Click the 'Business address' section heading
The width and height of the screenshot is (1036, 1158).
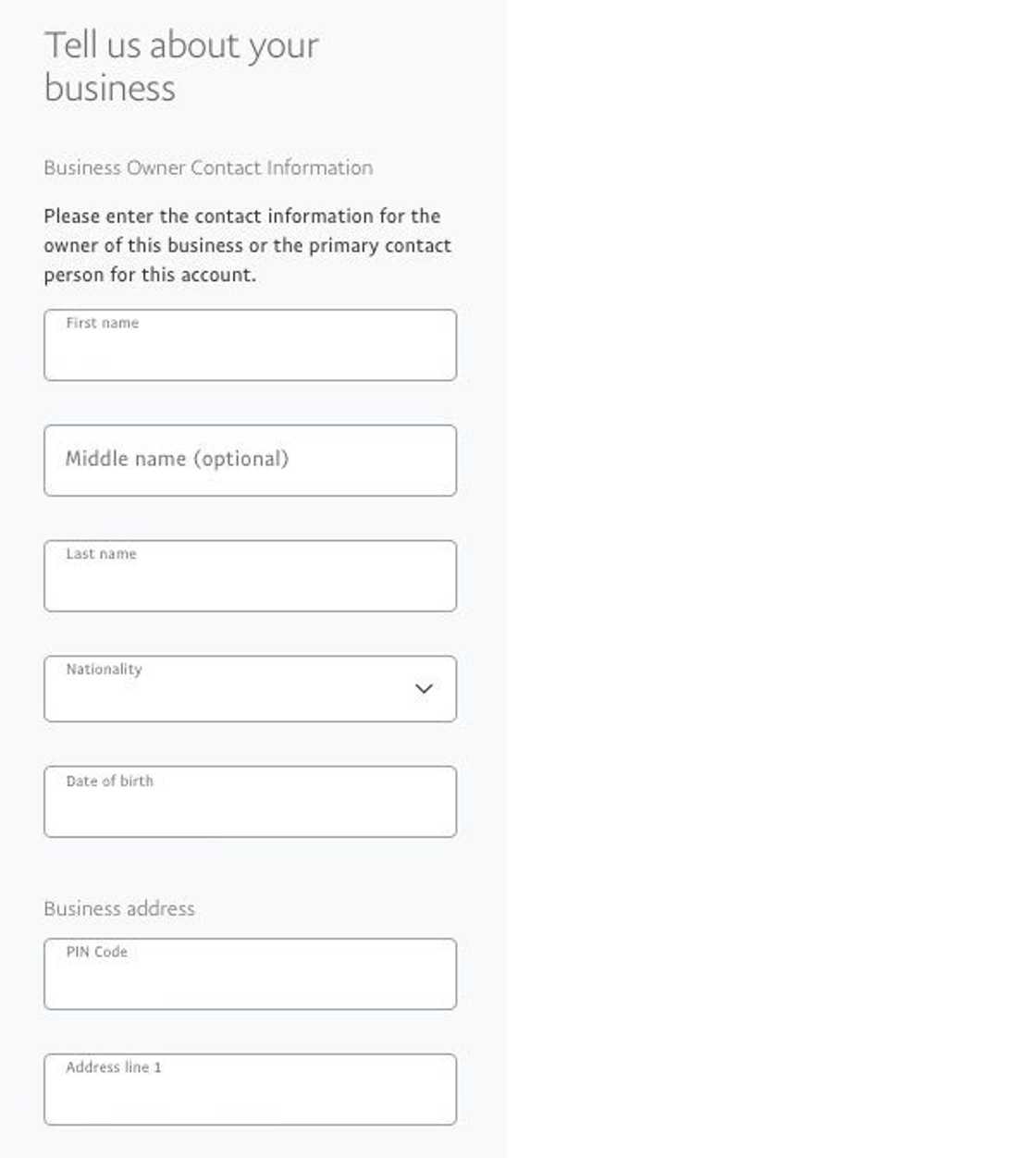119,908
